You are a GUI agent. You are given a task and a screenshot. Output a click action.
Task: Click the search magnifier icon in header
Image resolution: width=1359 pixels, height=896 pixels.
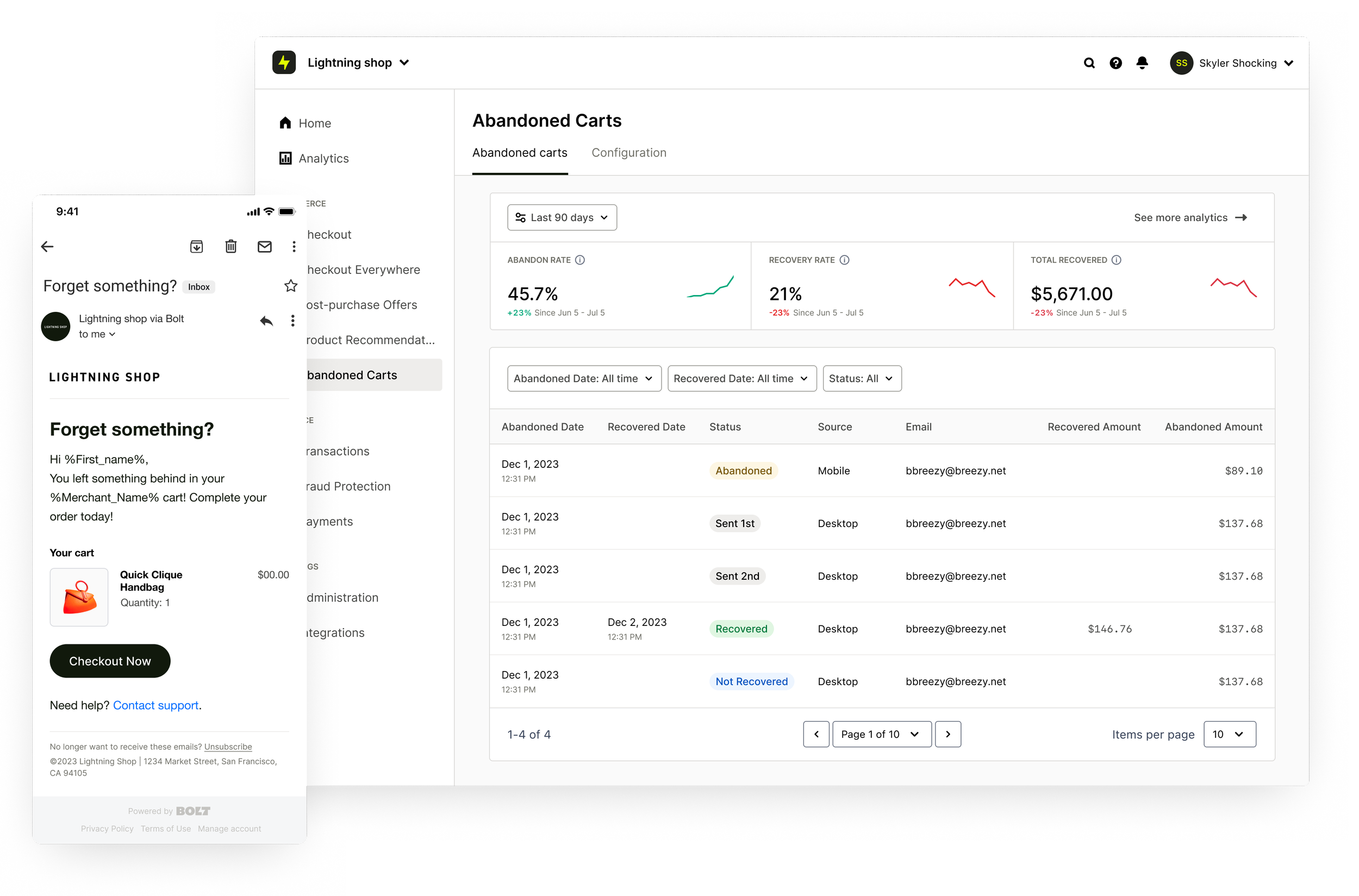click(1089, 63)
